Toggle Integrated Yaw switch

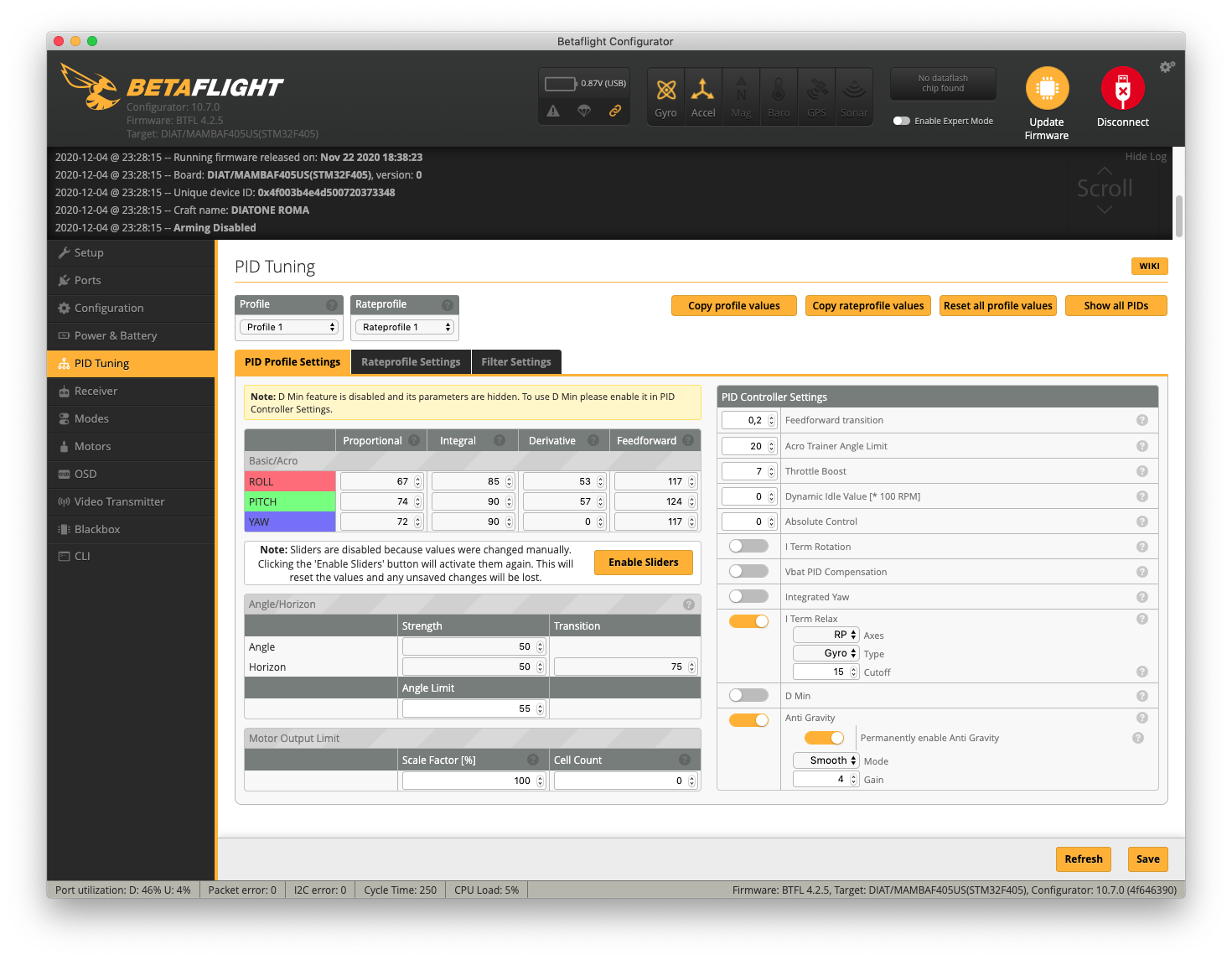(748, 596)
